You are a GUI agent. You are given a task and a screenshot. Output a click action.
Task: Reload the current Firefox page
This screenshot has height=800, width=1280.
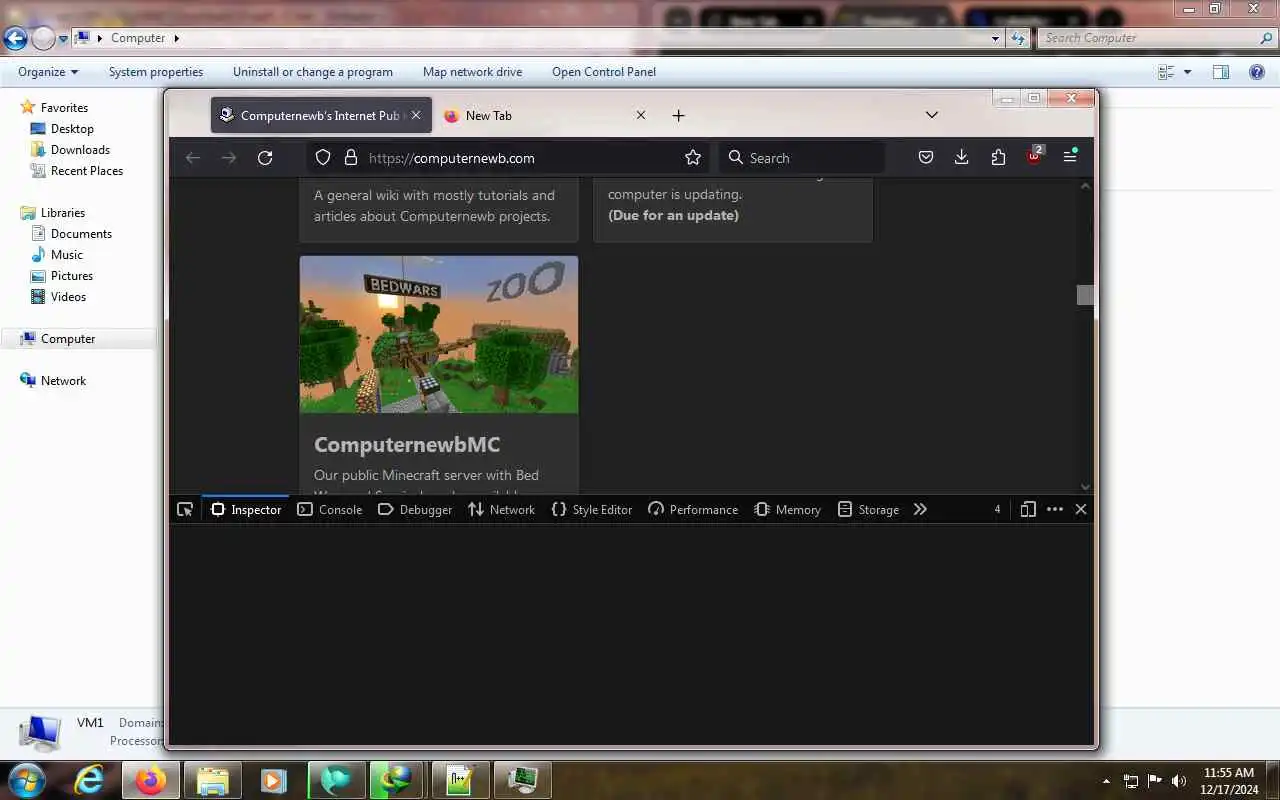265,158
